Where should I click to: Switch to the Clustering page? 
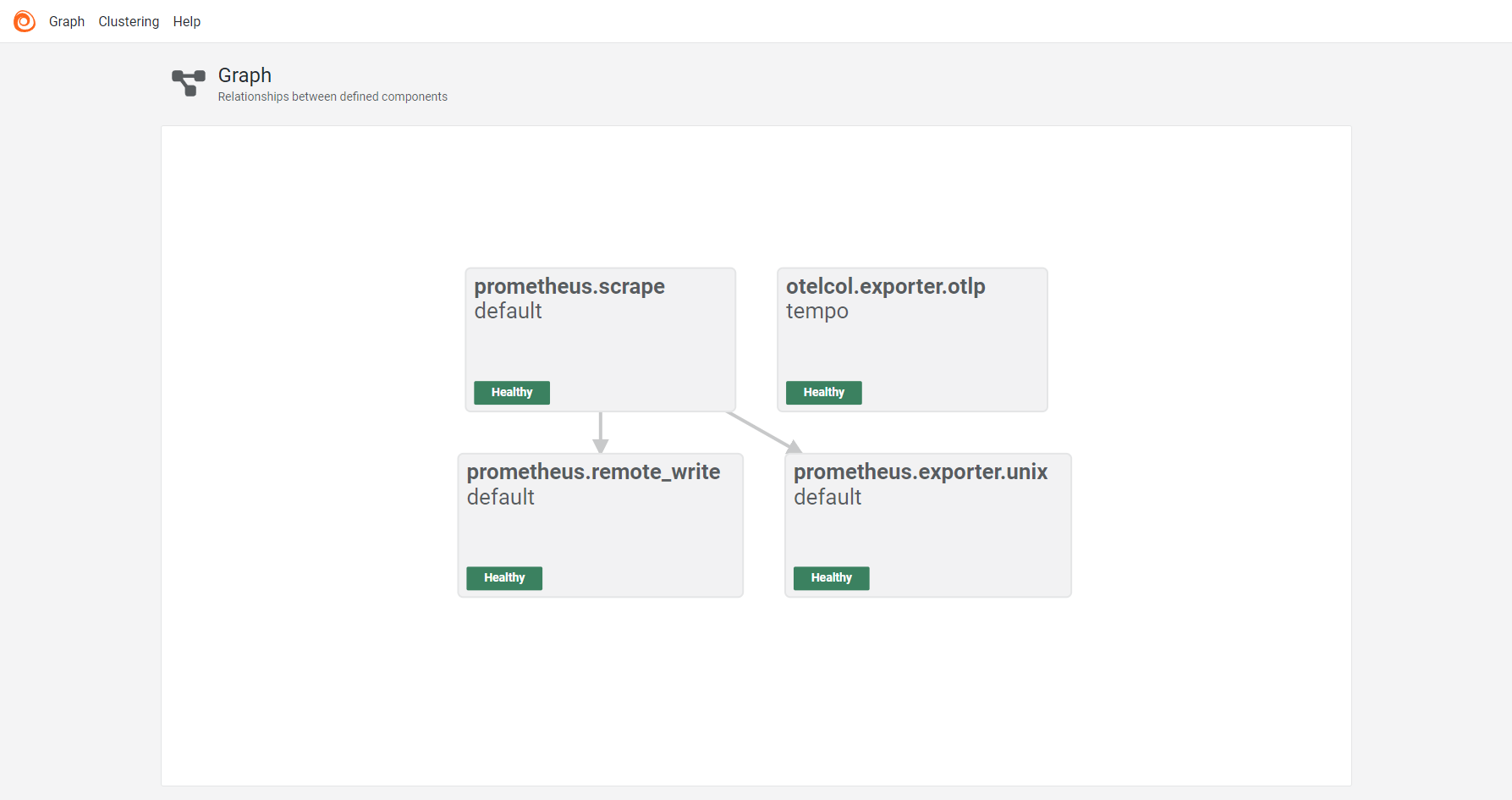(x=129, y=21)
